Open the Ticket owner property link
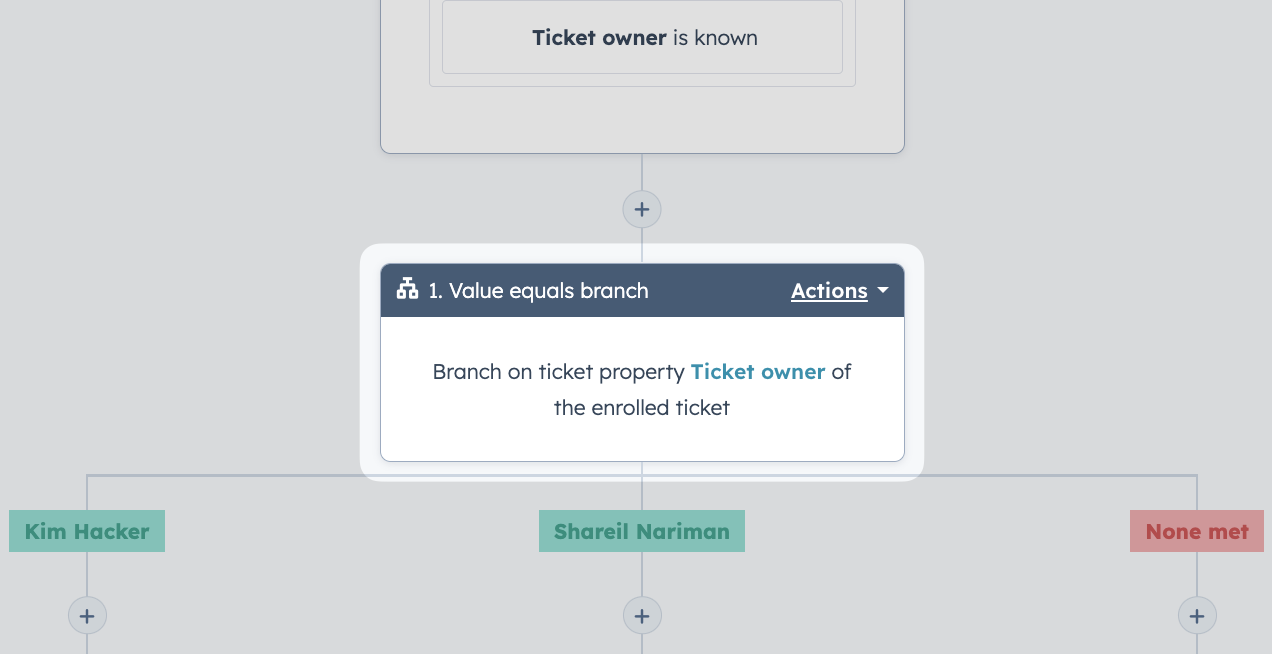This screenshot has width=1272, height=654. (x=758, y=372)
